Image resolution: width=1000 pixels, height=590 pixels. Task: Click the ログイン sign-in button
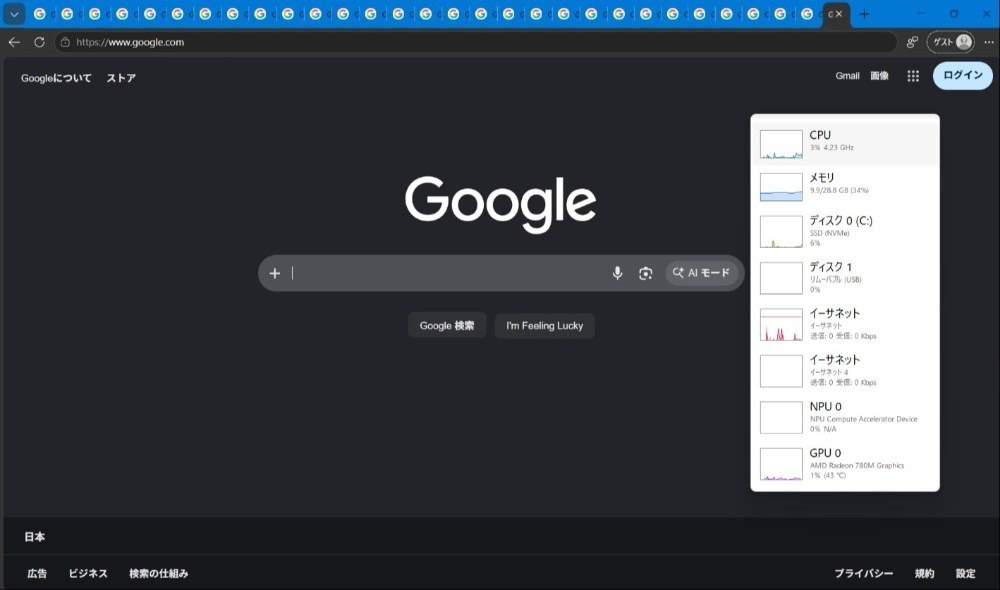(962, 75)
